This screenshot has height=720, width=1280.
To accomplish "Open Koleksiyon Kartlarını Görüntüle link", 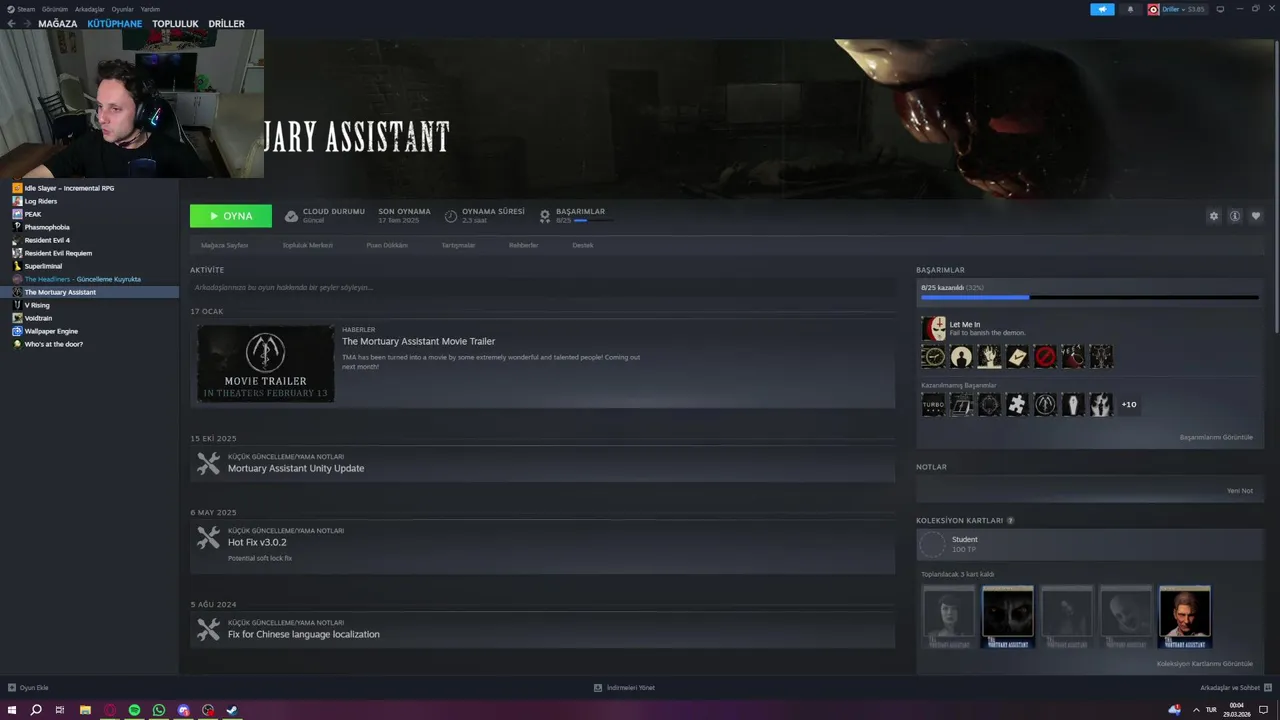I will pyautogui.click(x=1205, y=663).
